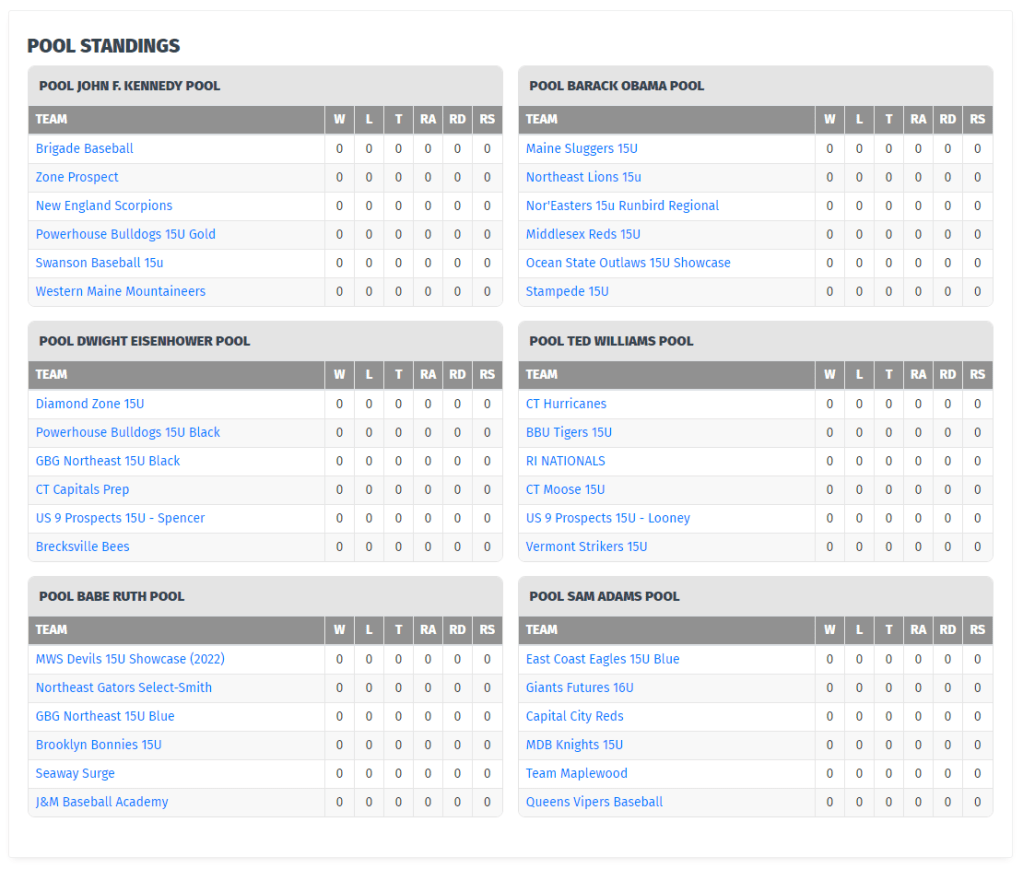Image resolution: width=1023 pixels, height=869 pixels.
Task: Open MWS Devils 15U Showcase (2022) link
Action: [x=130, y=659]
